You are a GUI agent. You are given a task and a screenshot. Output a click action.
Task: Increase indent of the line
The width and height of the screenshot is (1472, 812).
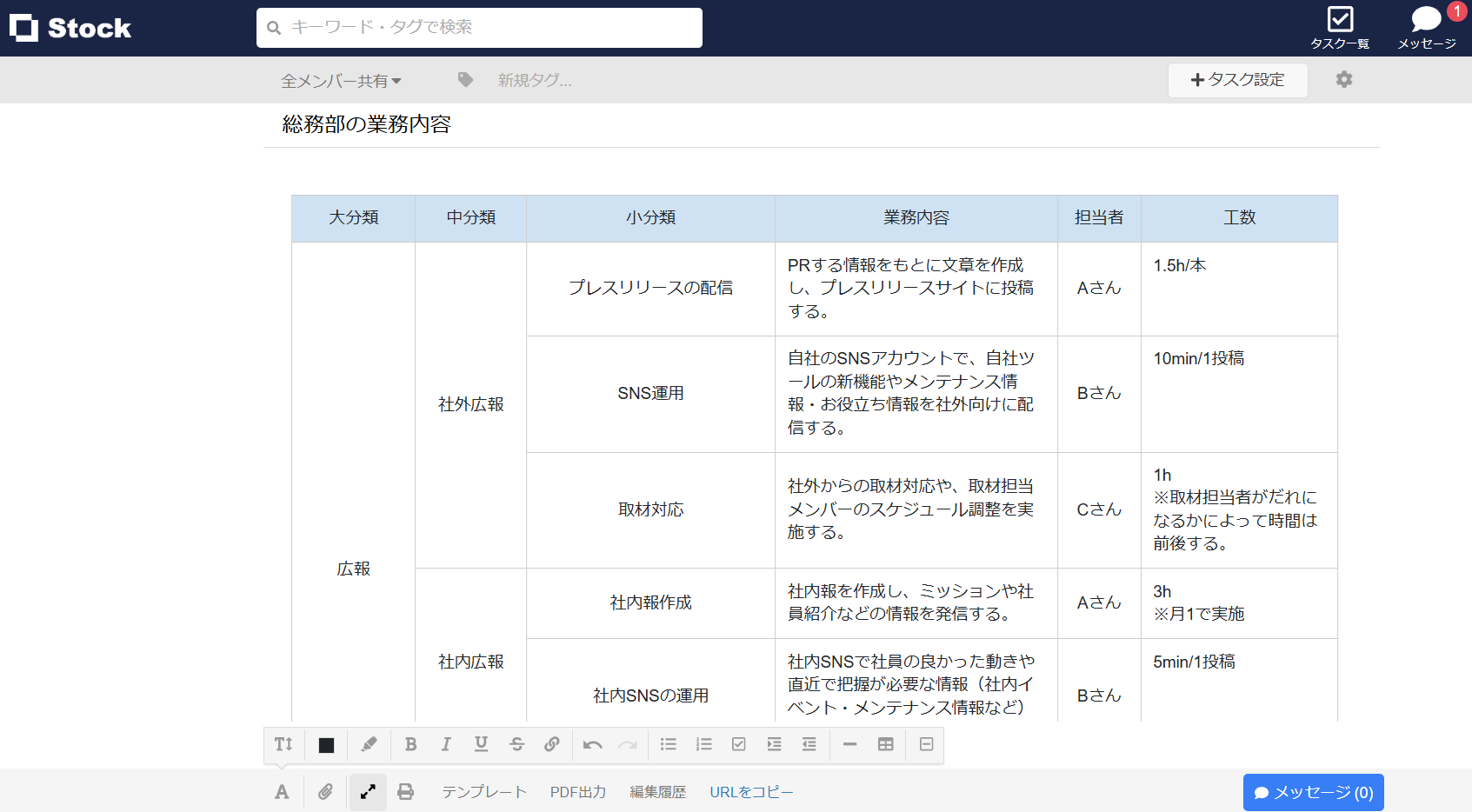(774, 744)
